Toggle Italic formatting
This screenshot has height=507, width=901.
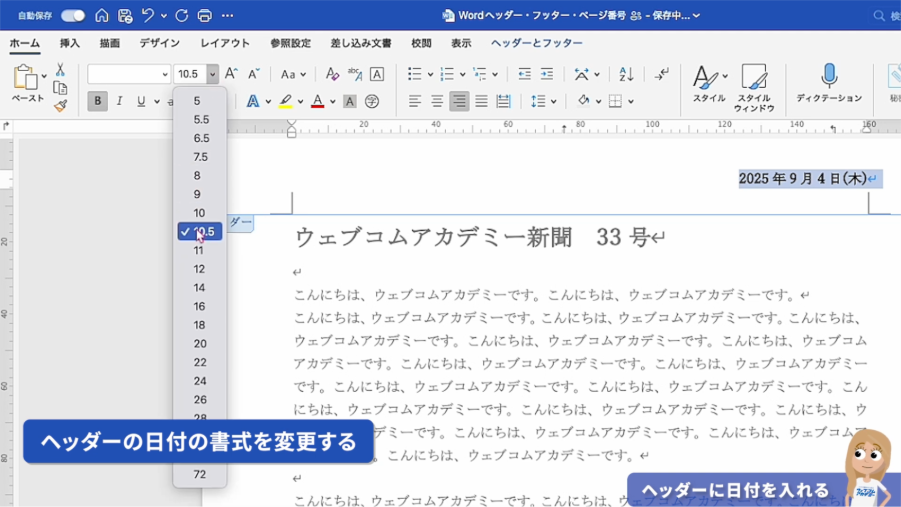coord(120,101)
